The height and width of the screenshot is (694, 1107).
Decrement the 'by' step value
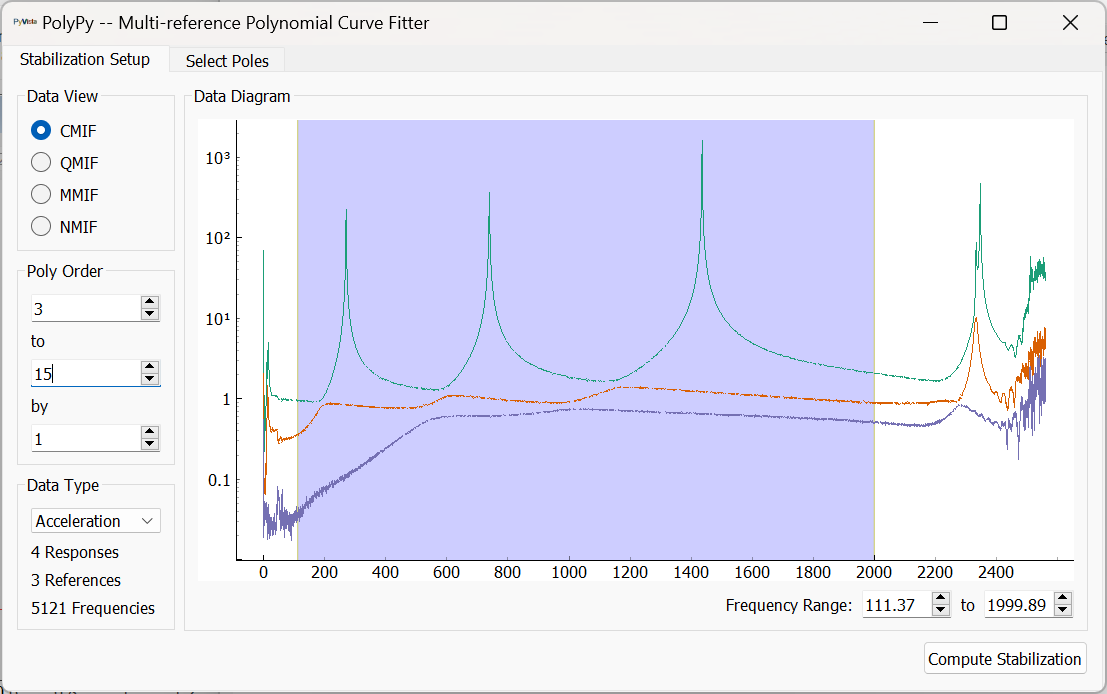[x=150, y=444]
